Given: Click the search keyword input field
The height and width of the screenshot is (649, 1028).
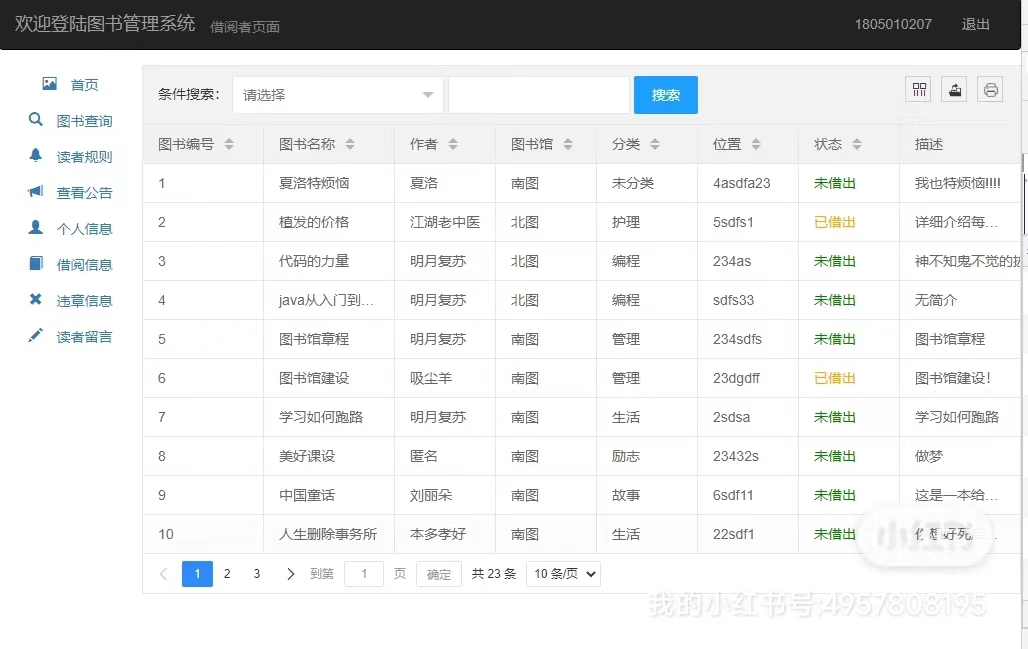Looking at the screenshot, I should pos(538,95).
